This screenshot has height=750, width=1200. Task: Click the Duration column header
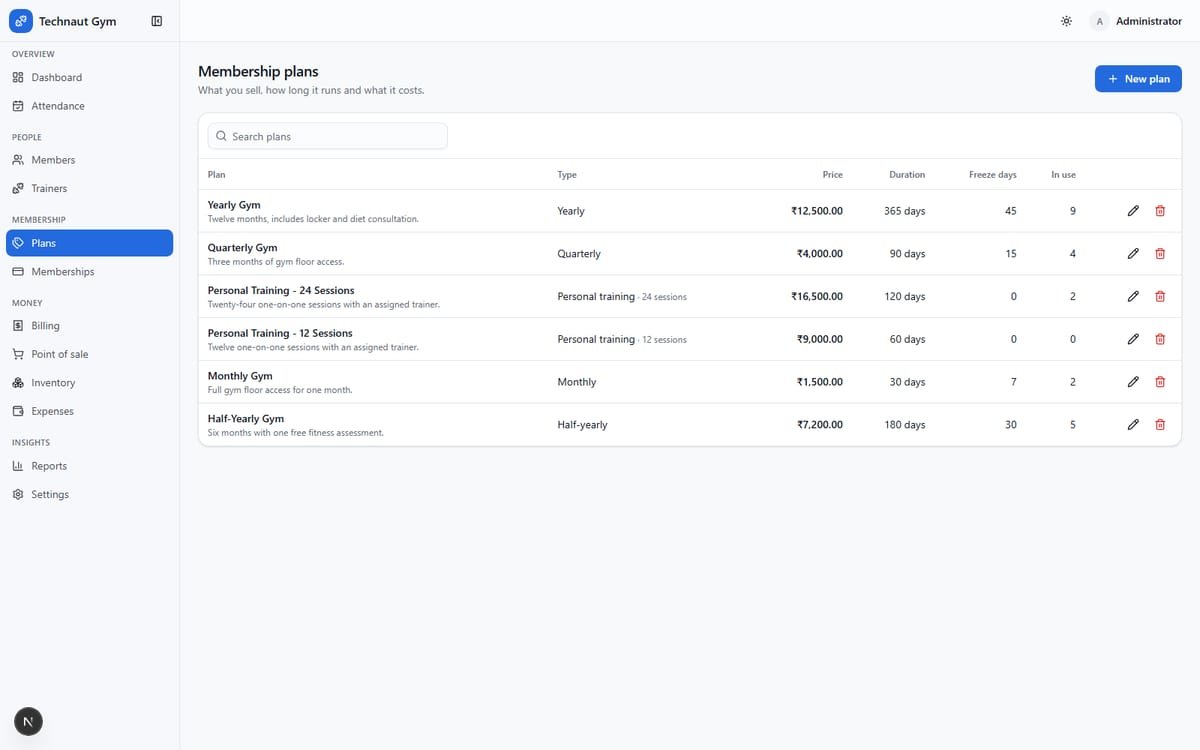point(907,174)
